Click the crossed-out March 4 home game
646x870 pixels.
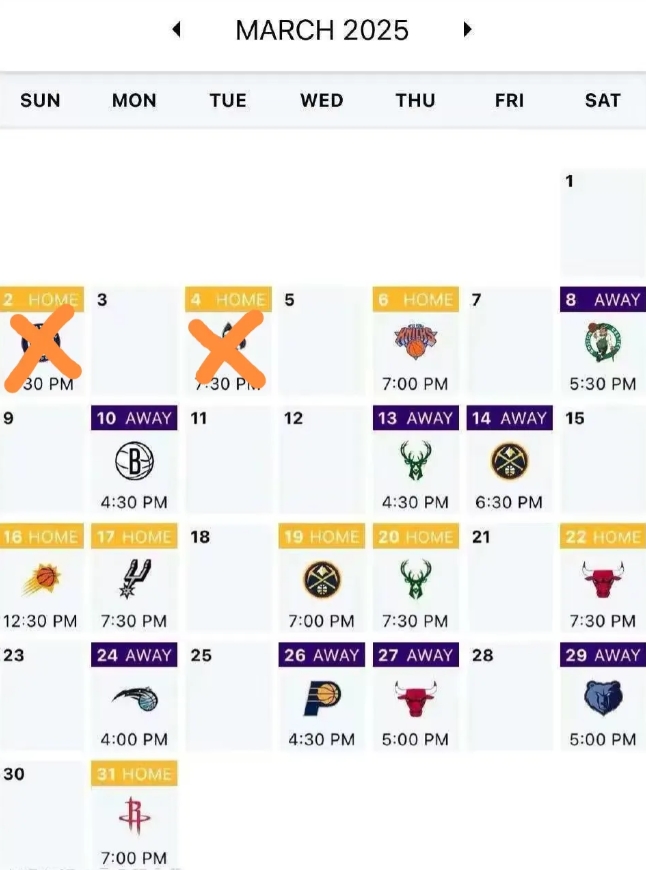(x=228, y=341)
